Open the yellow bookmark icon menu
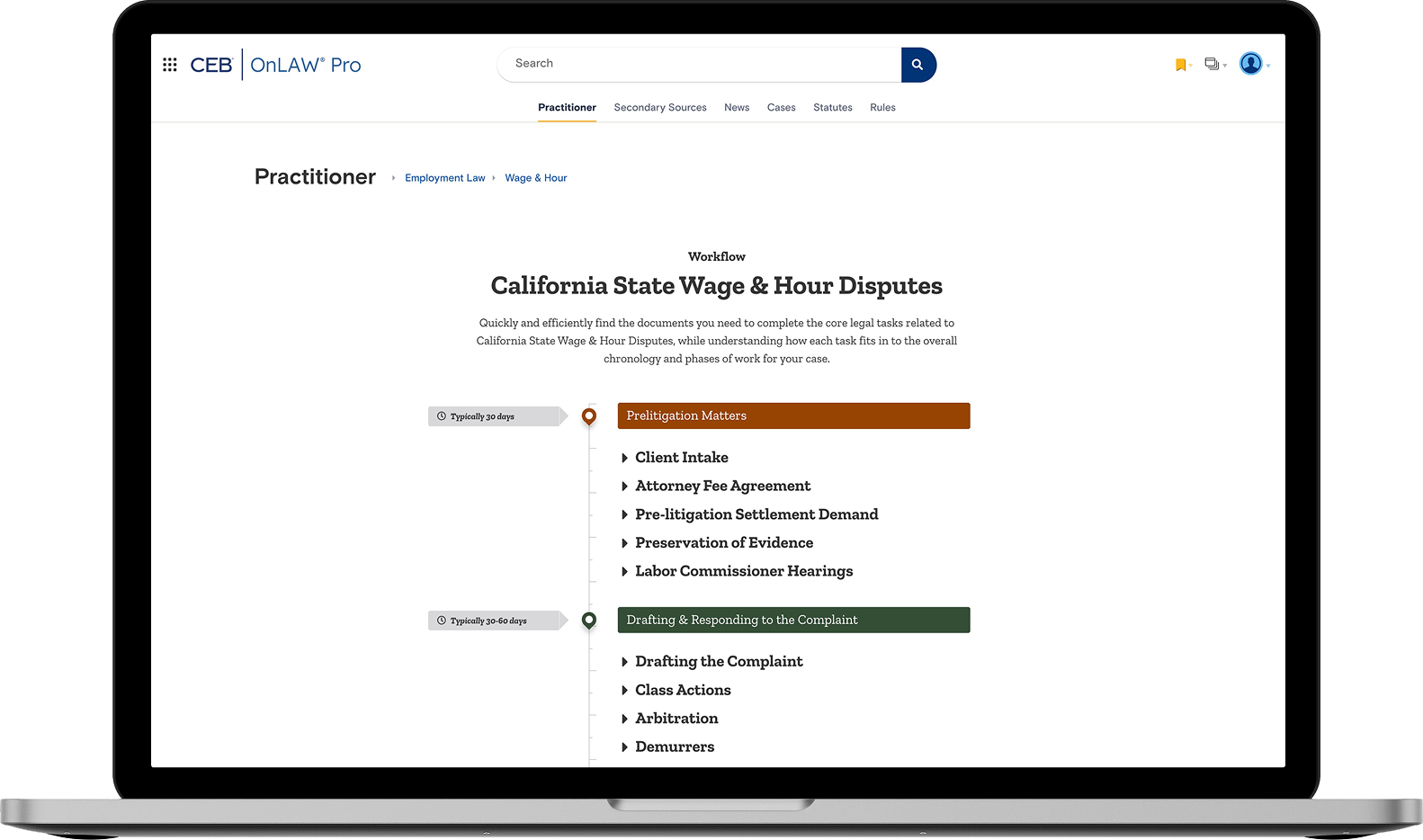 pos(1181,65)
